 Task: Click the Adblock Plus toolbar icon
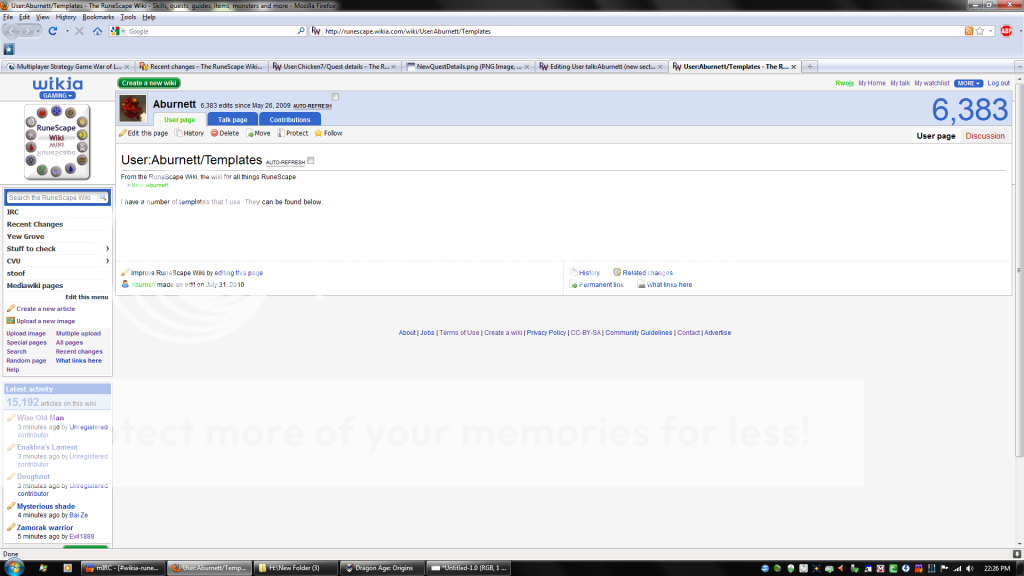click(1006, 31)
